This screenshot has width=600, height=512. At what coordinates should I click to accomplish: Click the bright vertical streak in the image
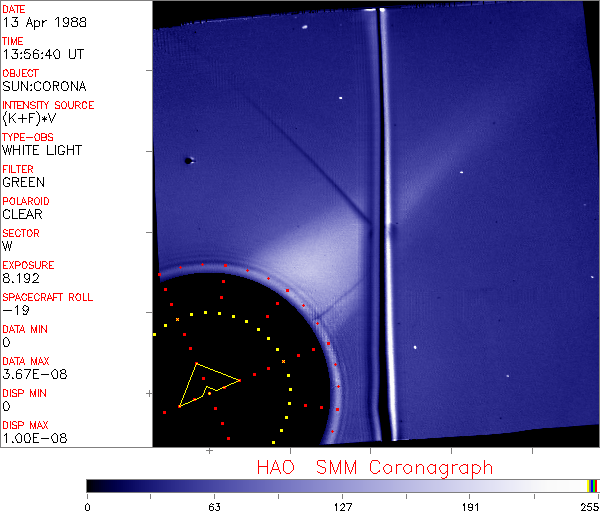383,220
